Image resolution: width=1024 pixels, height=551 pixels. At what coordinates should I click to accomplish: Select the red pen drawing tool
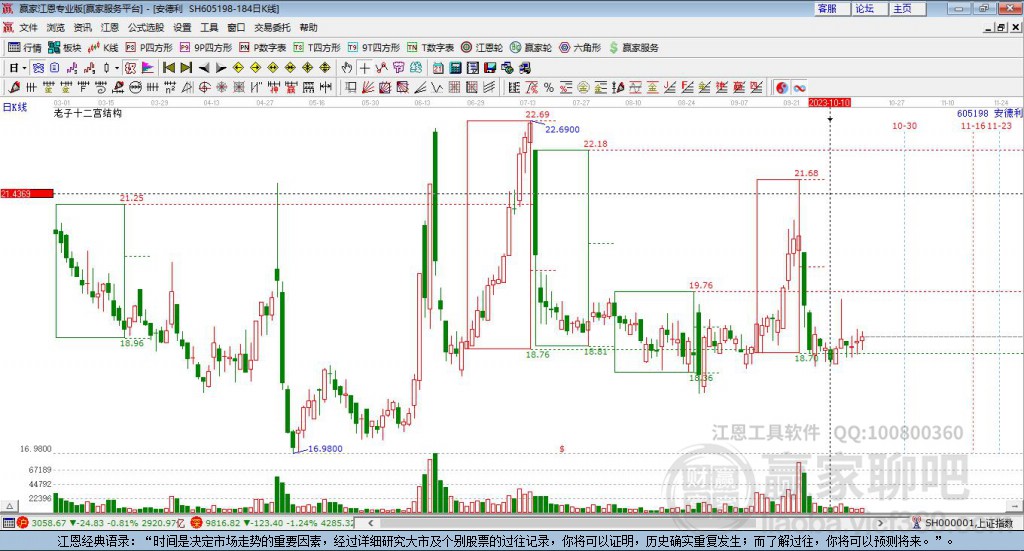pyautogui.click(x=14, y=87)
